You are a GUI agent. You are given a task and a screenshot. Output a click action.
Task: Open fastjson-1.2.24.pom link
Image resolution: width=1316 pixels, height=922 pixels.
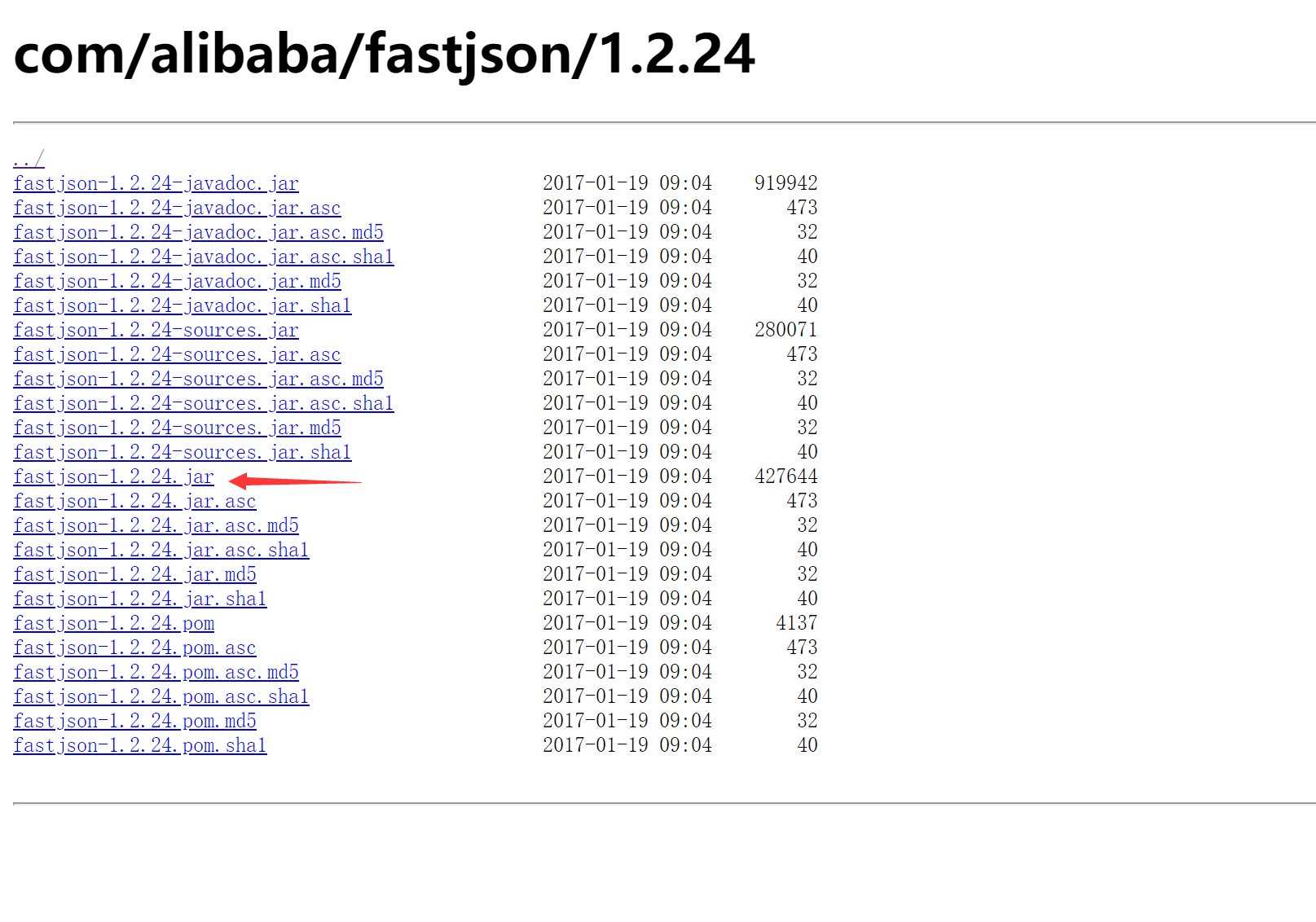114,623
